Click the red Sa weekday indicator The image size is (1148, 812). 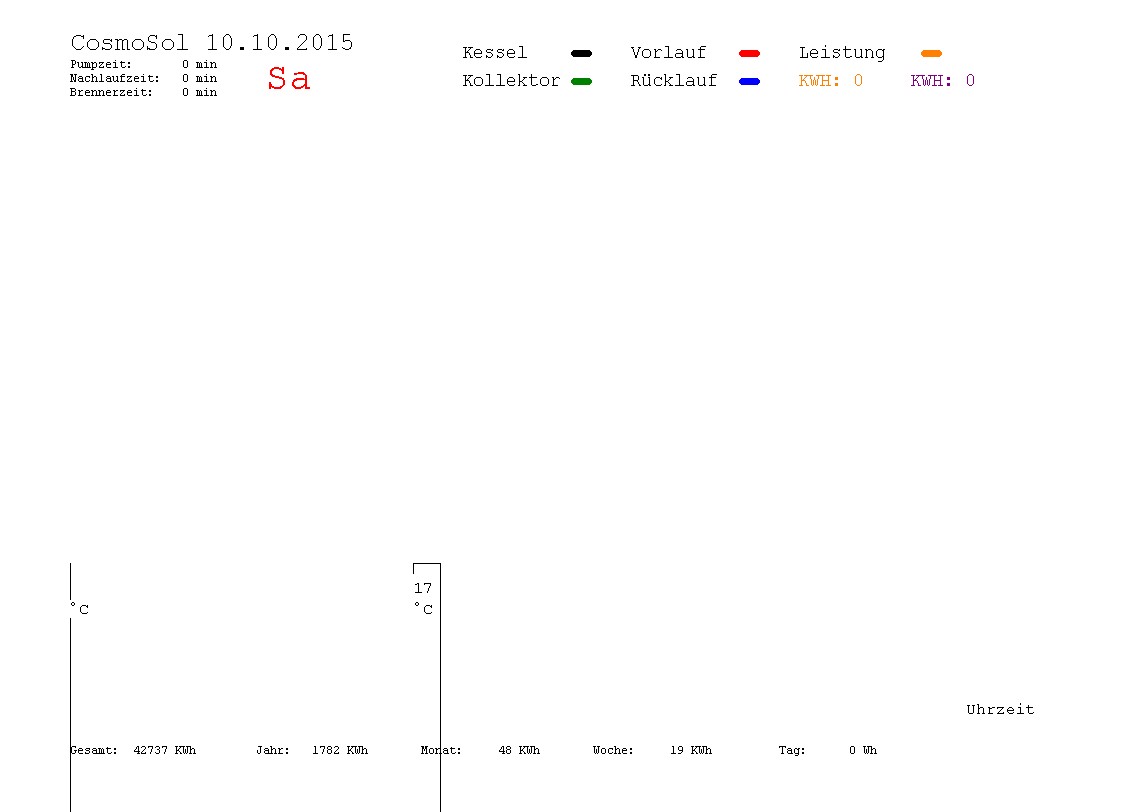click(288, 78)
